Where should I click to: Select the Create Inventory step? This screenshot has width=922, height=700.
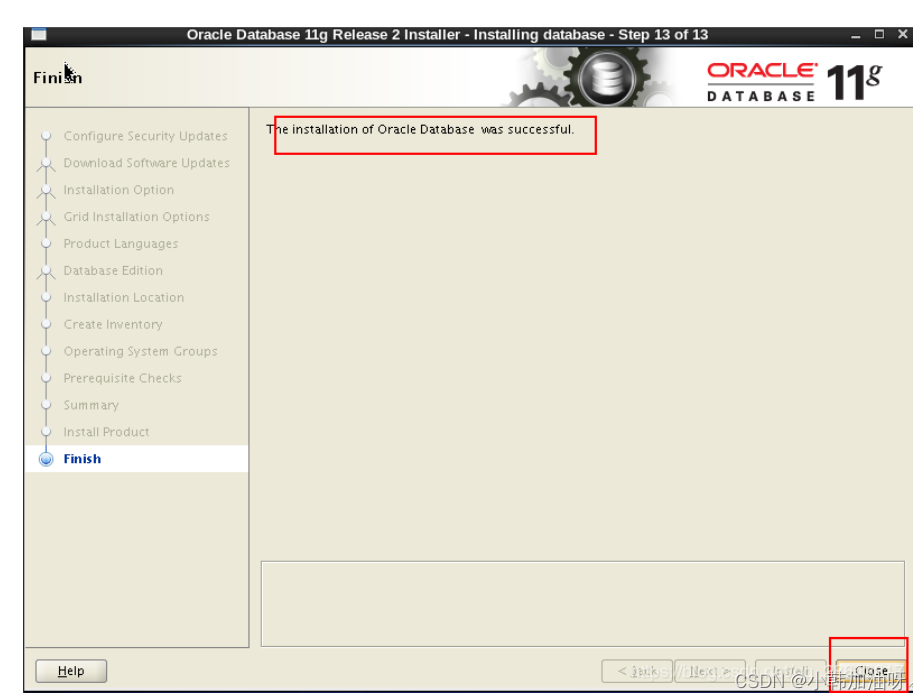tap(113, 324)
